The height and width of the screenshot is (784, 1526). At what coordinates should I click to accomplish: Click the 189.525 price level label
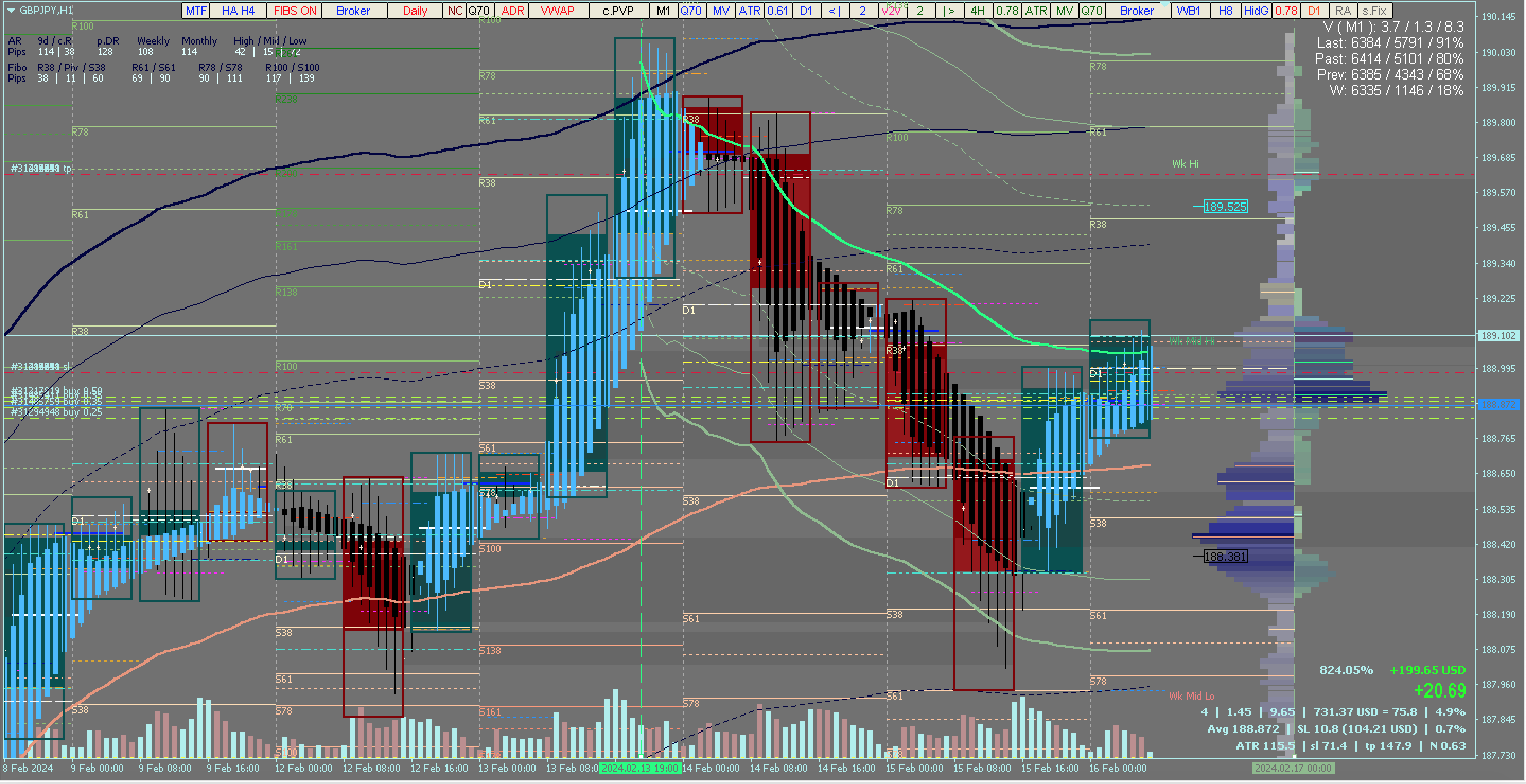[1225, 207]
